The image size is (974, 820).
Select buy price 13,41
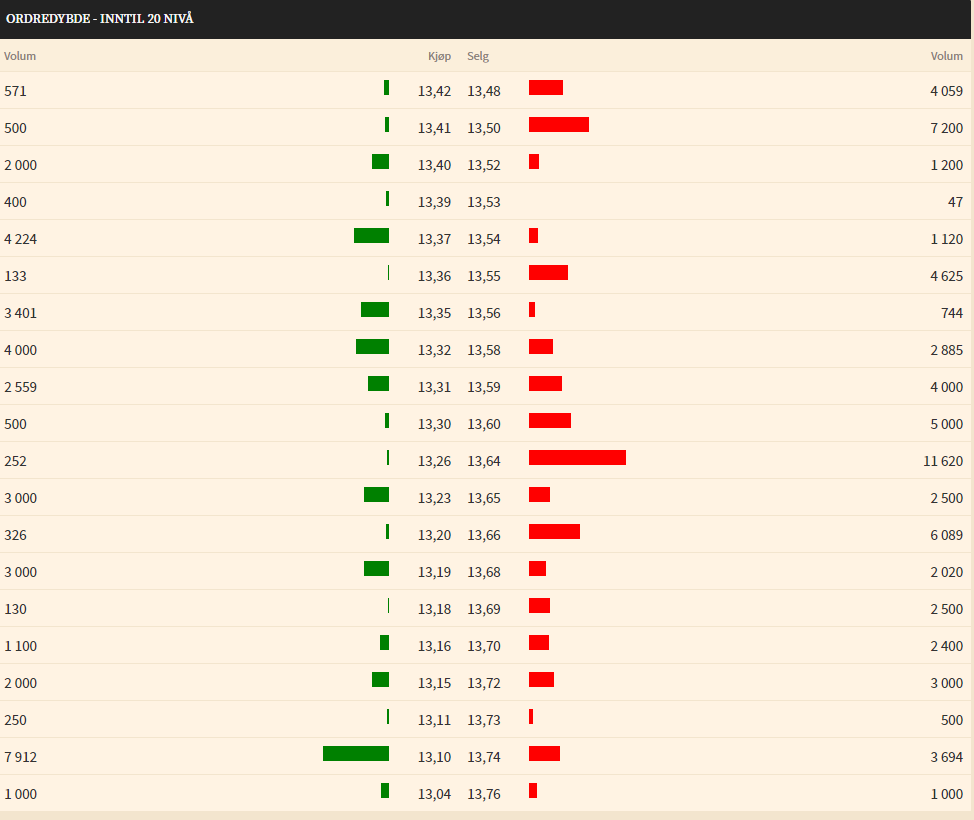(x=434, y=128)
